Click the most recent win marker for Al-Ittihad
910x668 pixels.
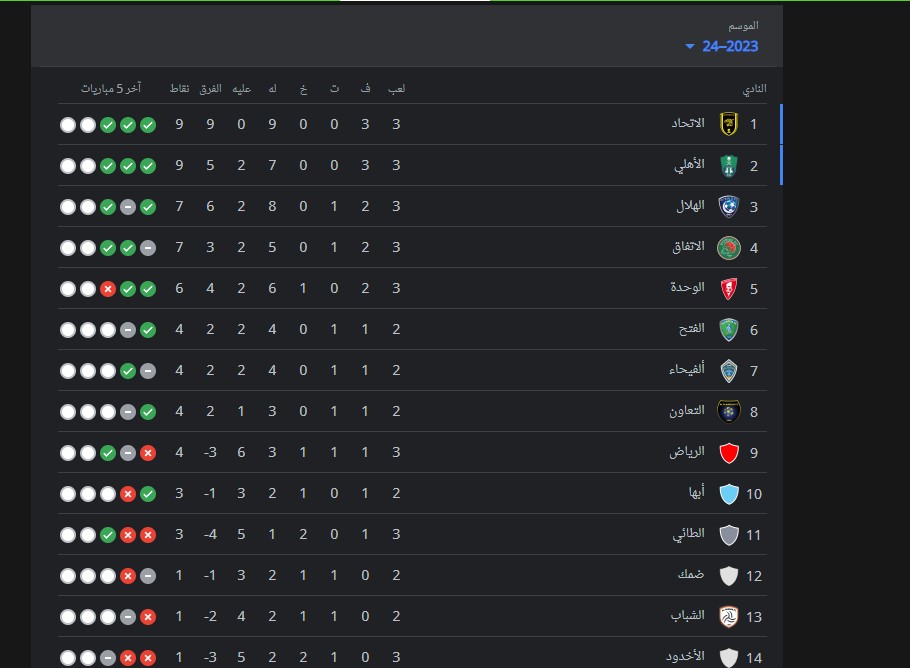pyautogui.click(x=108, y=125)
